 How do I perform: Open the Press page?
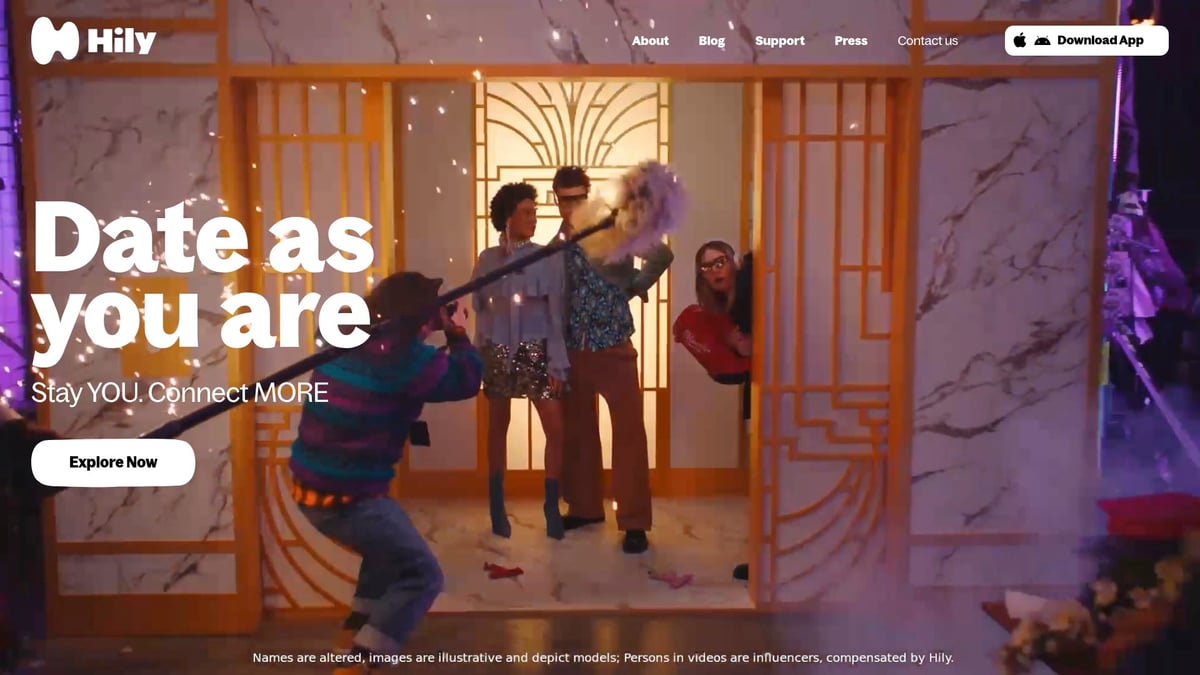click(x=851, y=41)
